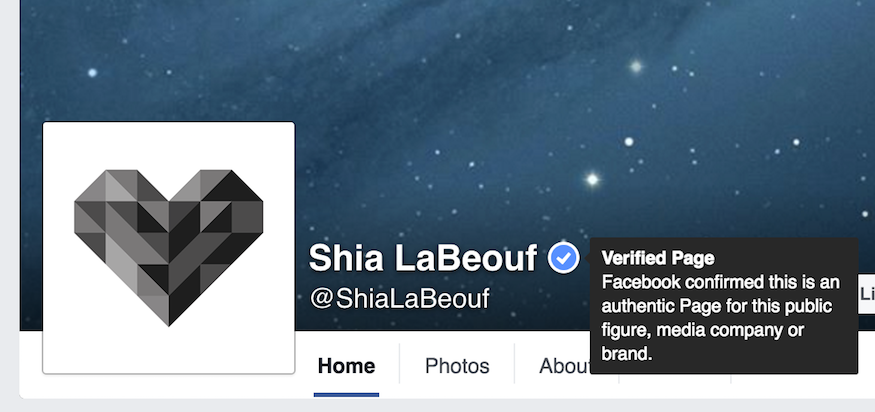The height and width of the screenshot is (412, 875).
Task: Click the blue underline beneath Home
Action: tap(346, 395)
